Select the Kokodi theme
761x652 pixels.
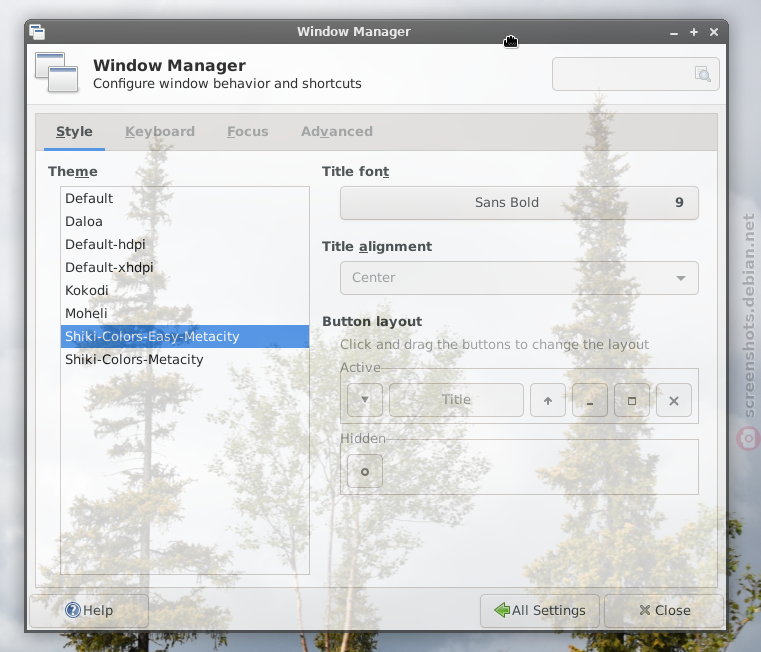tap(184, 290)
